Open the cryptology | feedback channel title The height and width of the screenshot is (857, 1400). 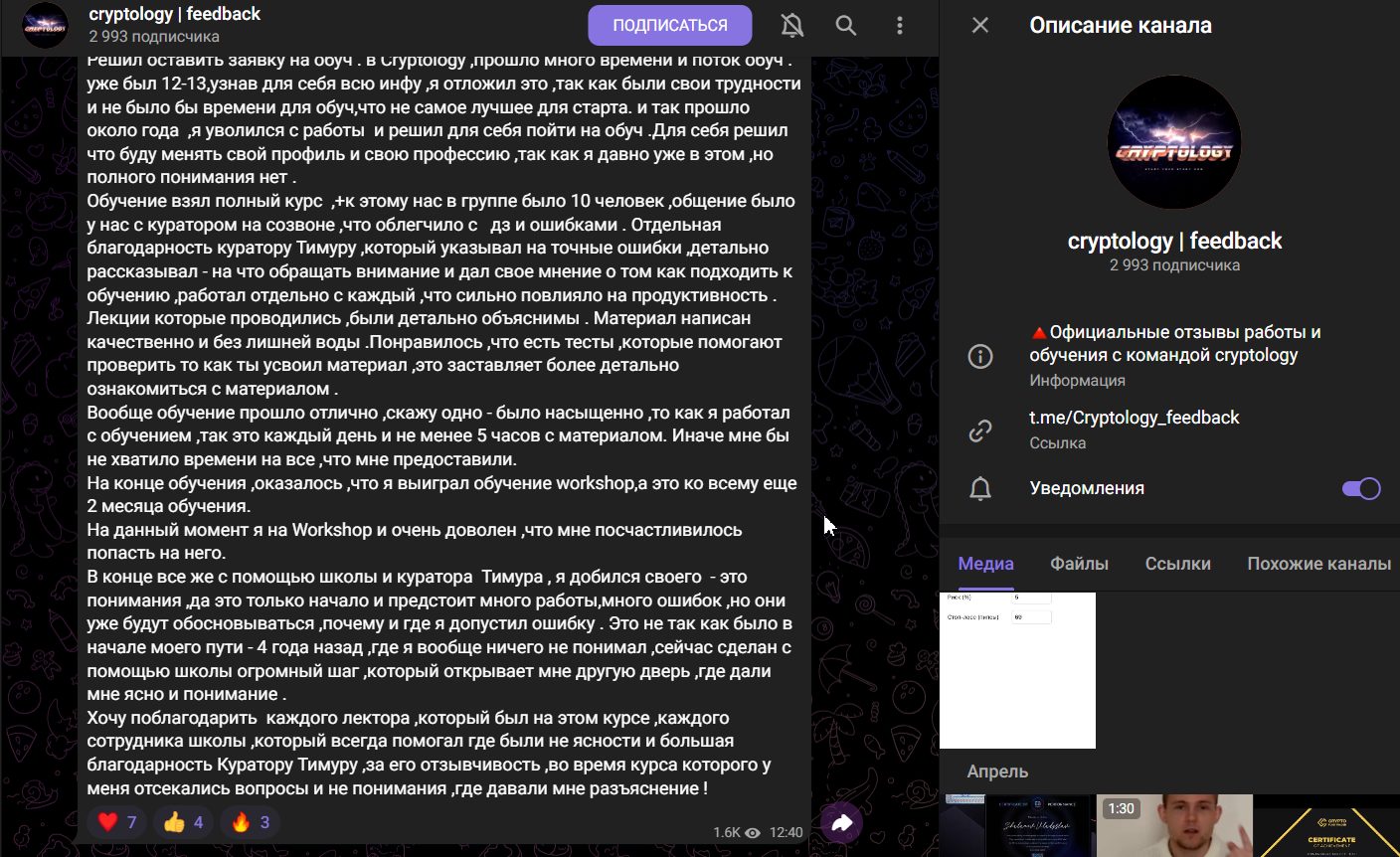coord(174,14)
